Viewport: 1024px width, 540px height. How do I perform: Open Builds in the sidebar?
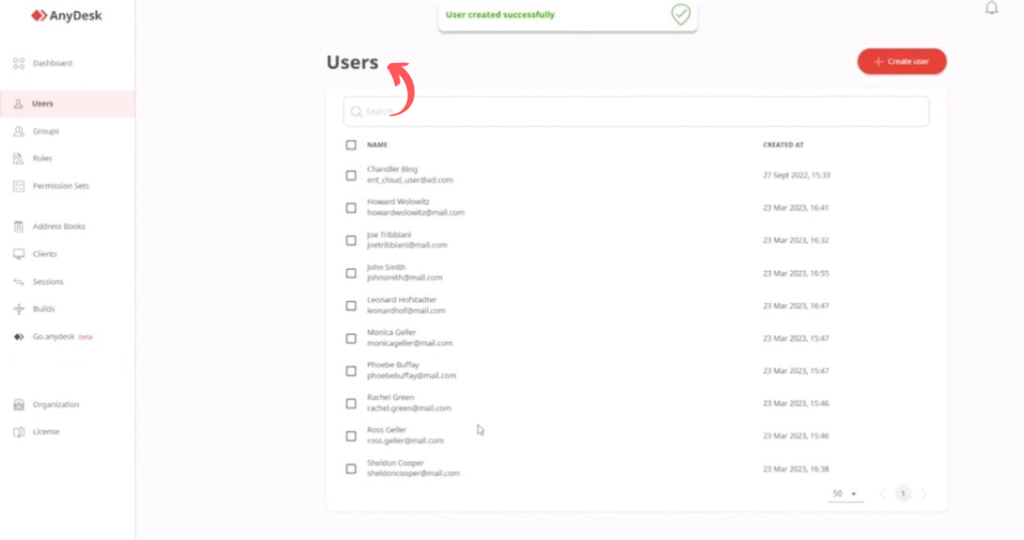[44, 309]
